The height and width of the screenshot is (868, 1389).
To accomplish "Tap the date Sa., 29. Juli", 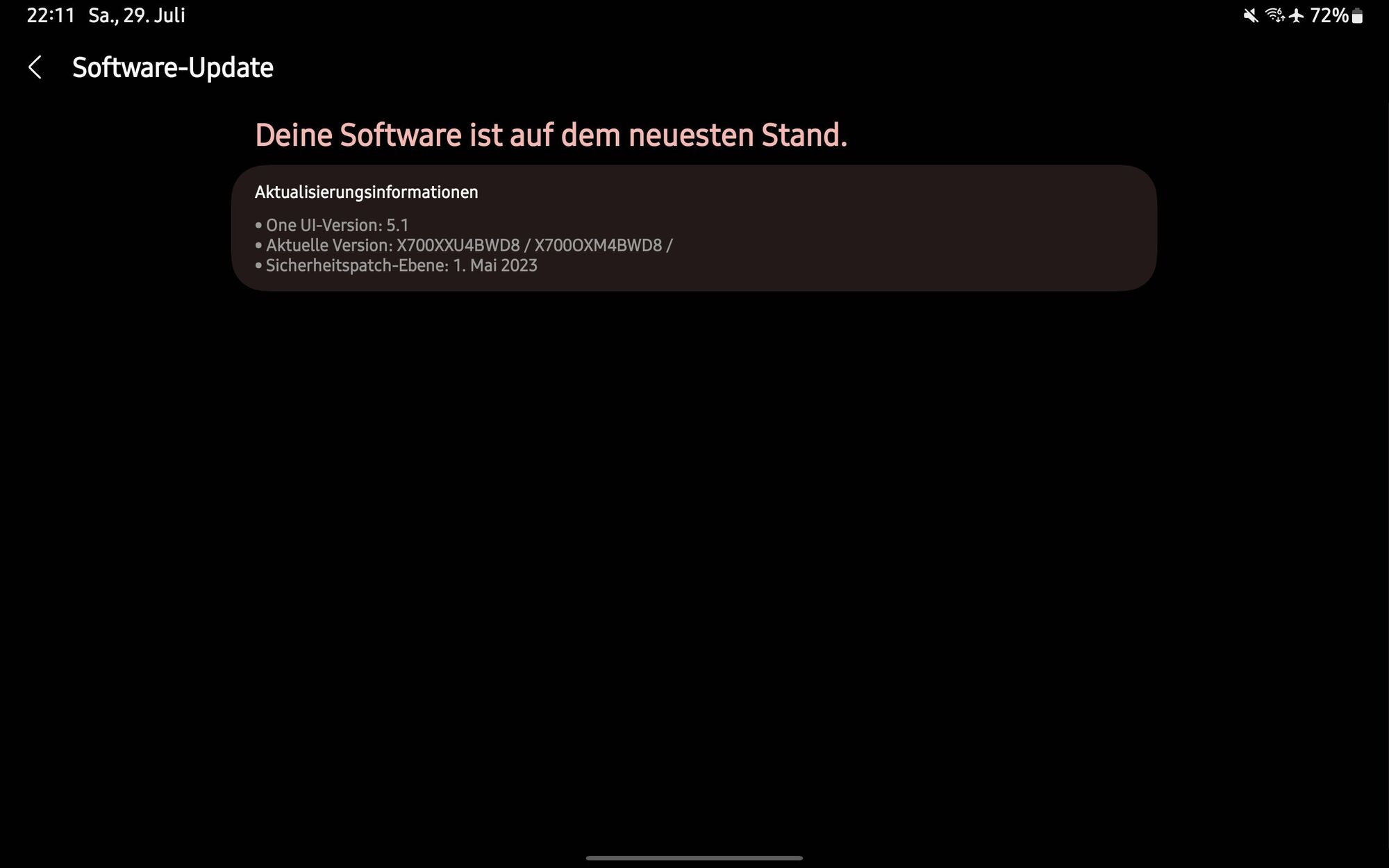I will (x=137, y=15).
